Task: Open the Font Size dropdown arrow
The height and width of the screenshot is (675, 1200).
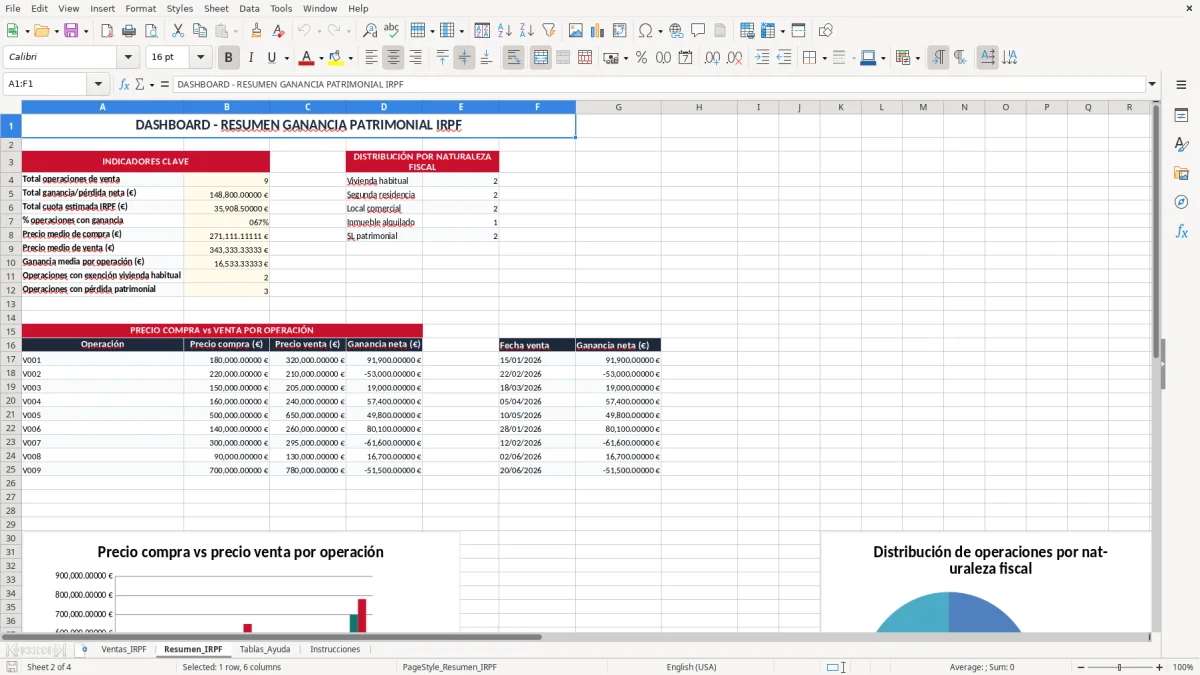Action: [x=200, y=58]
